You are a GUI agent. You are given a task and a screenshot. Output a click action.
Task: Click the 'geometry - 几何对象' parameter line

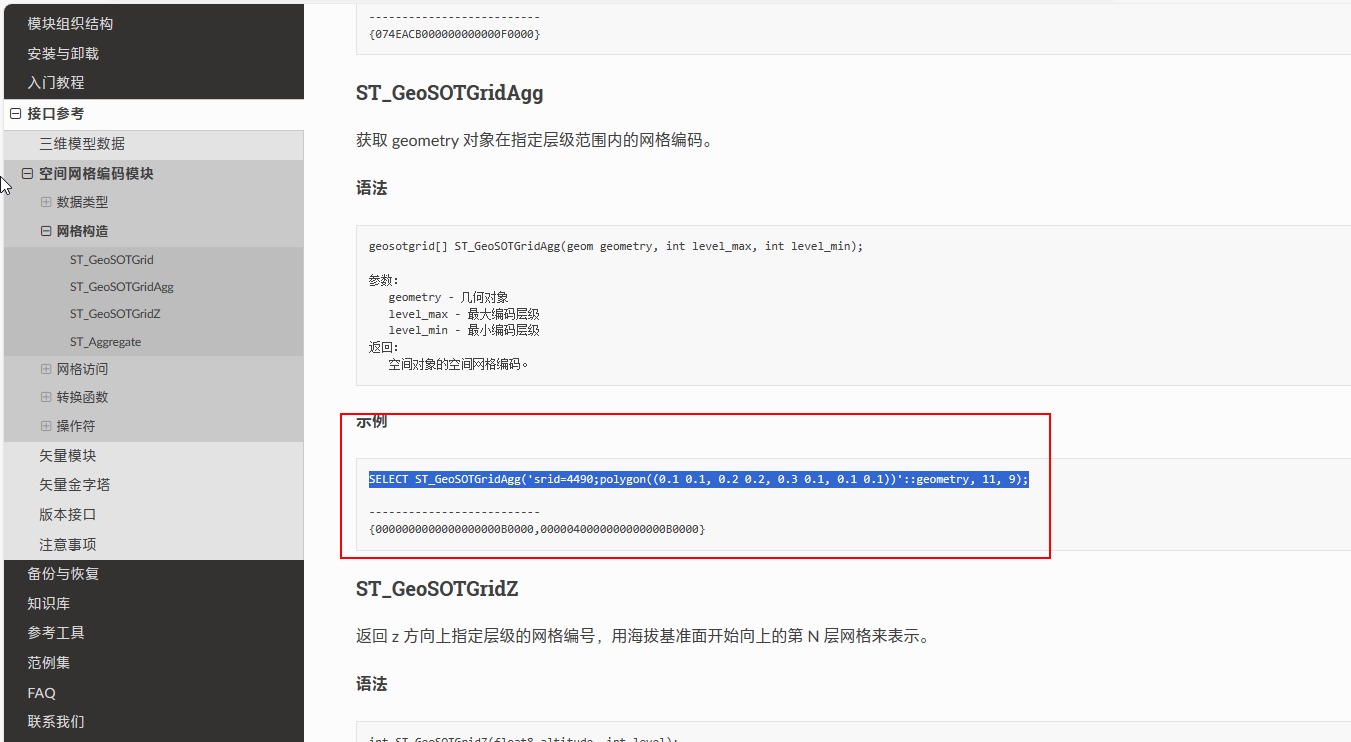click(448, 298)
